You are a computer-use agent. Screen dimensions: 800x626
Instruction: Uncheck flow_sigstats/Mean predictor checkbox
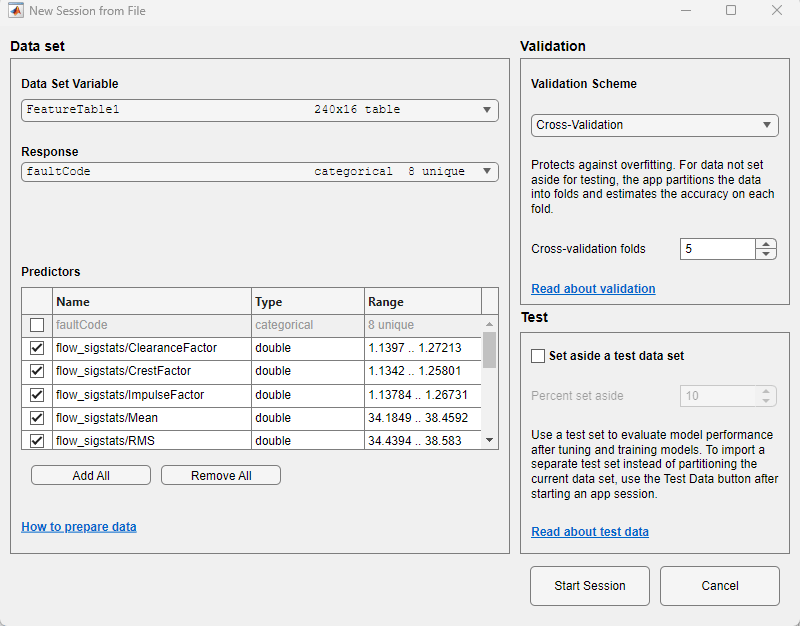pos(37,418)
